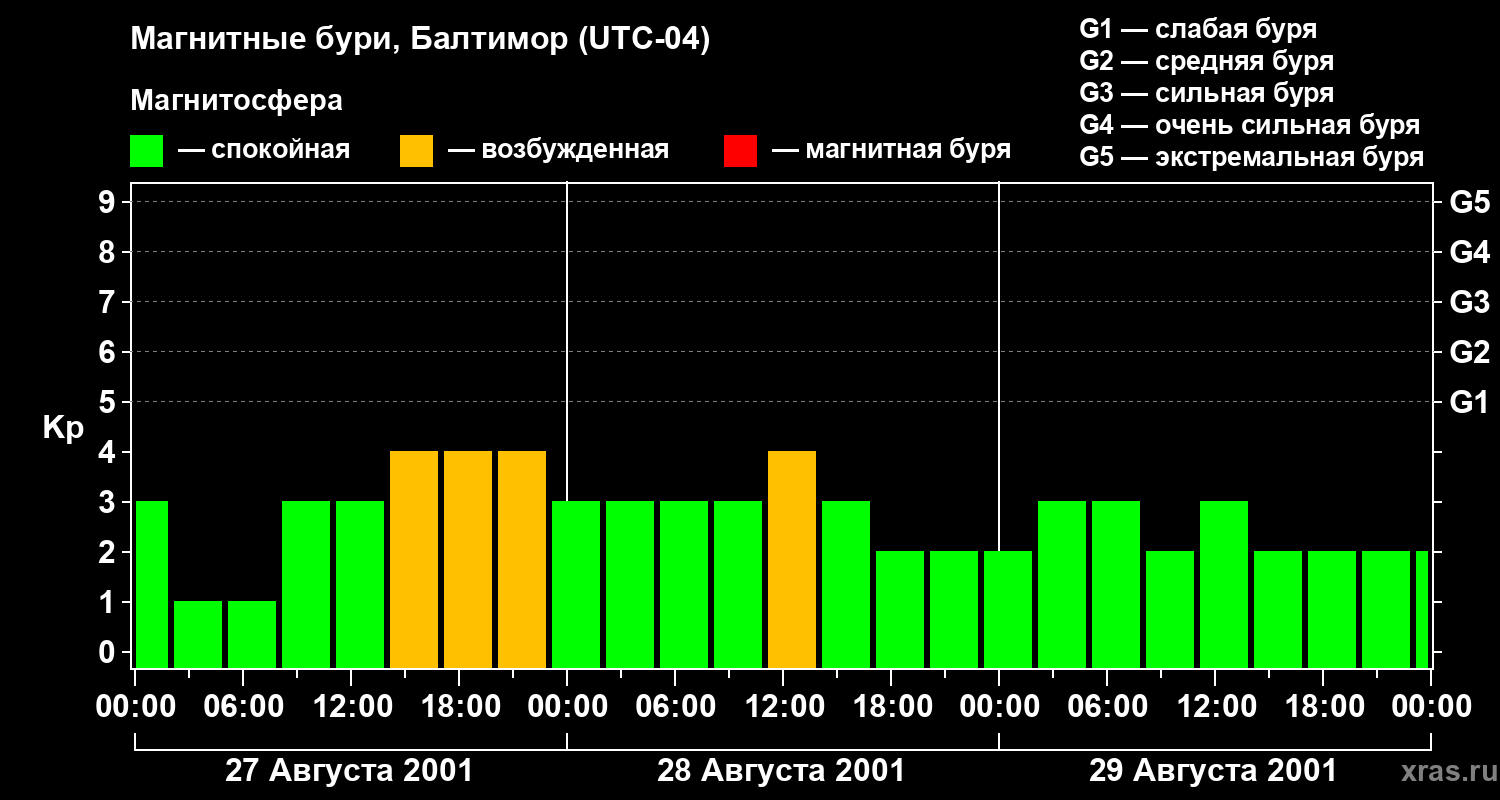
Task: Click the 'G1 — слабая буря' legend line
Action: pyautogui.click(x=1198, y=29)
